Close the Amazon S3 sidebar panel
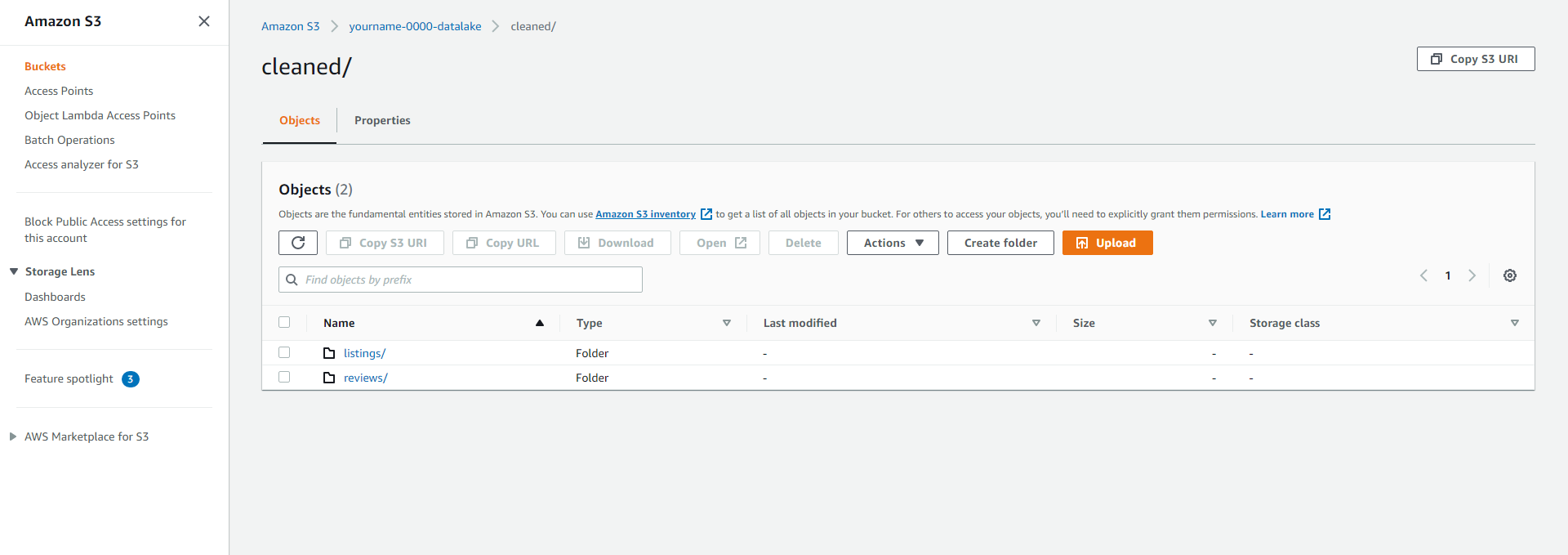This screenshot has height=555, width=1568. 204,21
